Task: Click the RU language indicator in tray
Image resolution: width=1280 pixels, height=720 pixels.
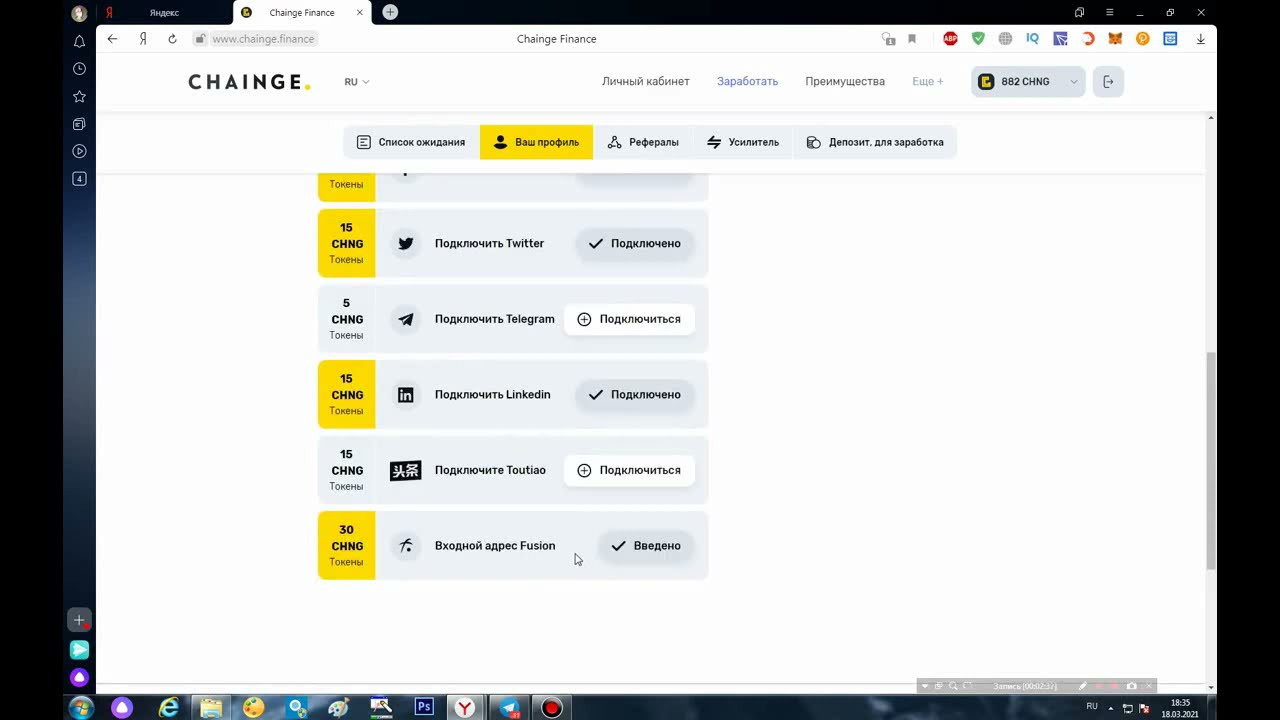Action: pos(1092,706)
